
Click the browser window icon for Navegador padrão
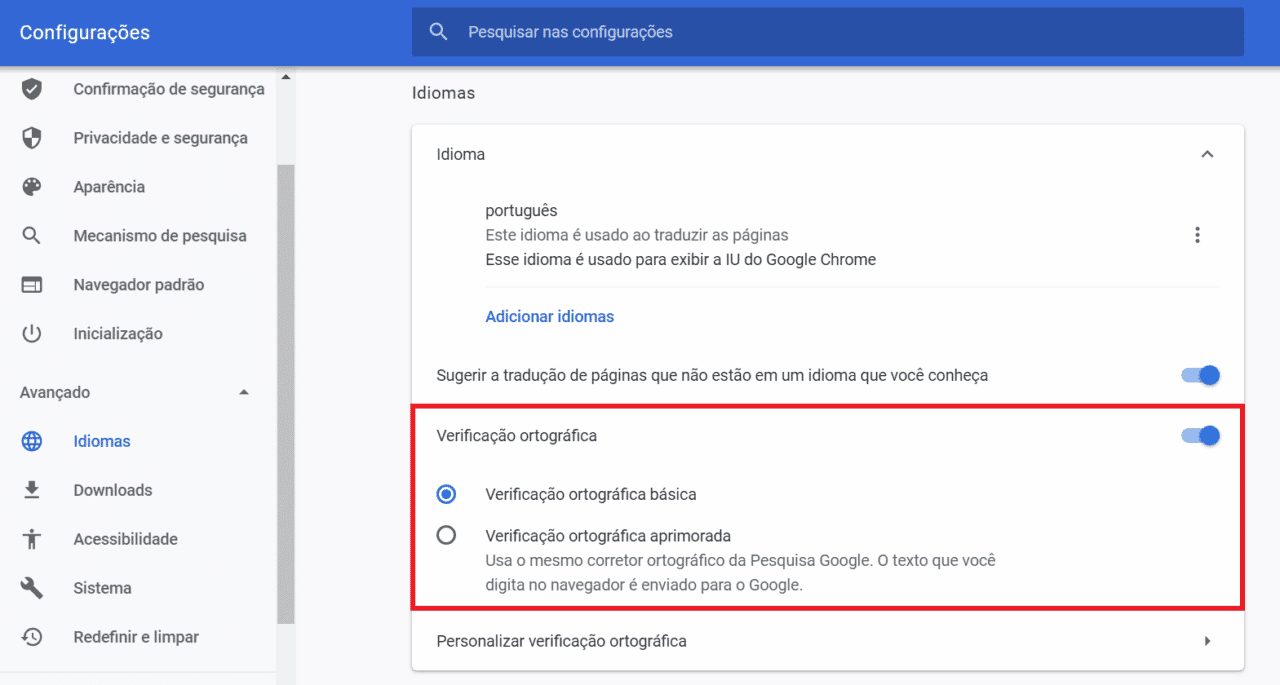point(32,285)
